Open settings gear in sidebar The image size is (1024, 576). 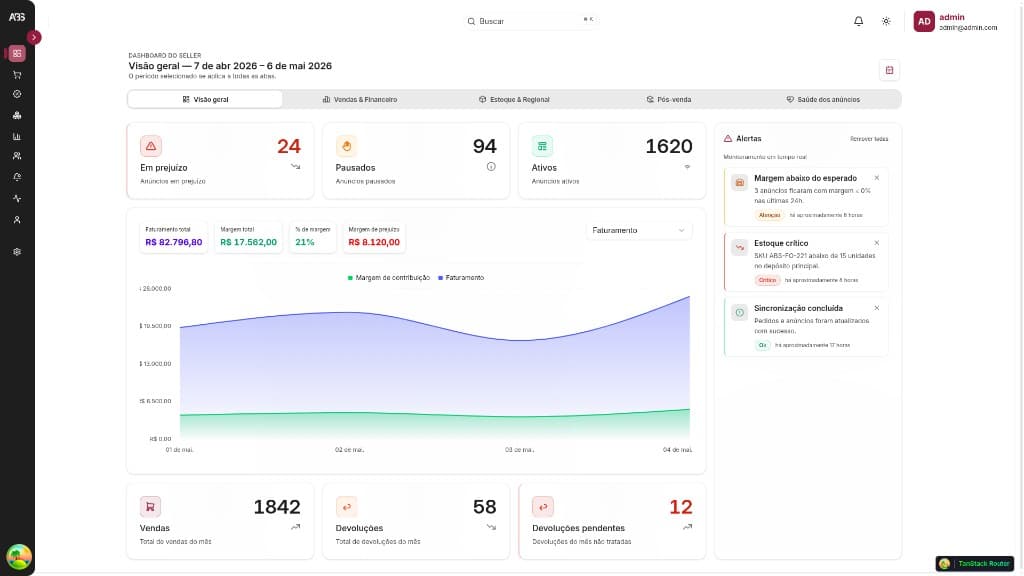(17, 251)
